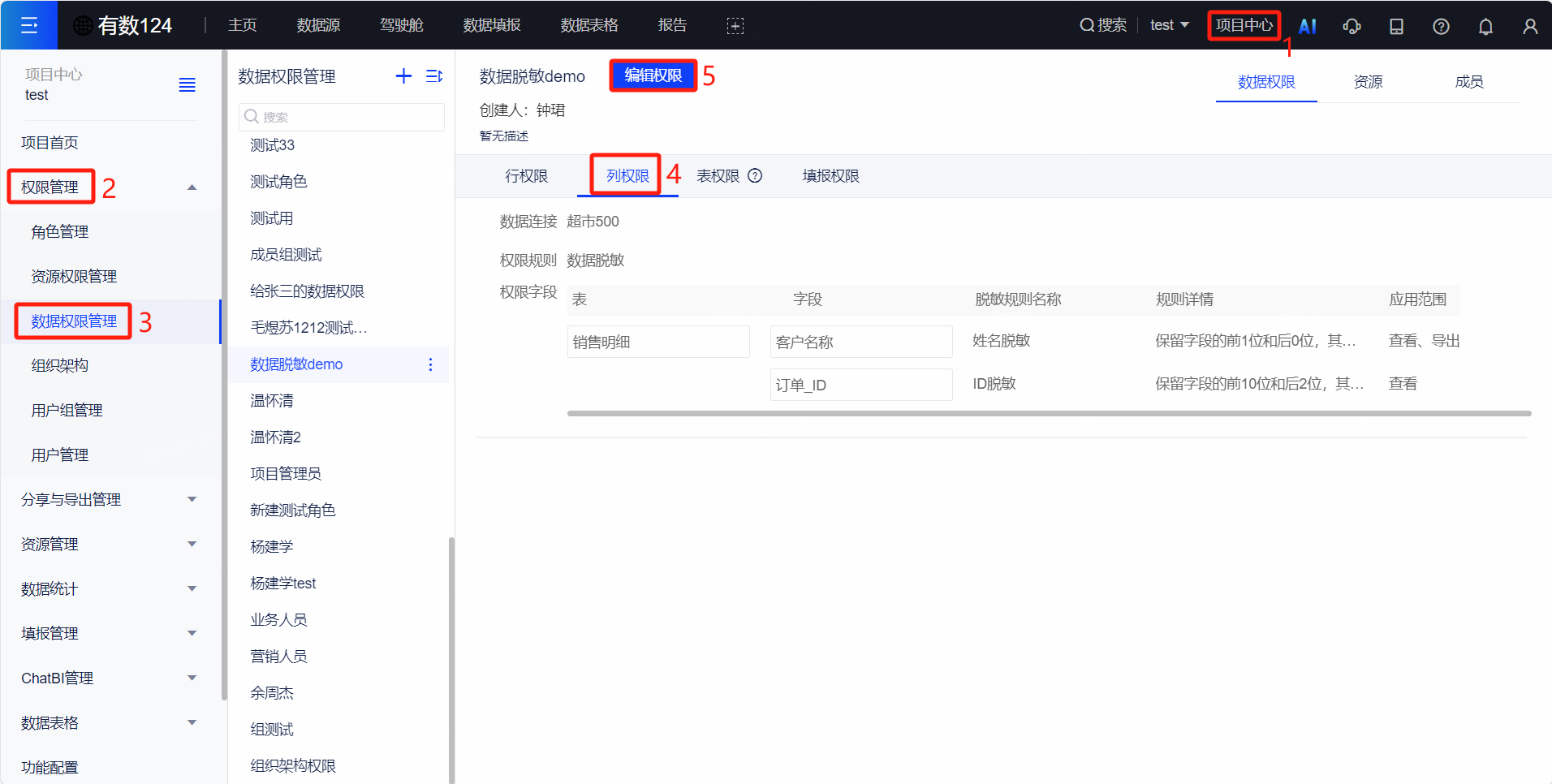Click the sort icon in 数据权限管理 panel

[x=433, y=75]
